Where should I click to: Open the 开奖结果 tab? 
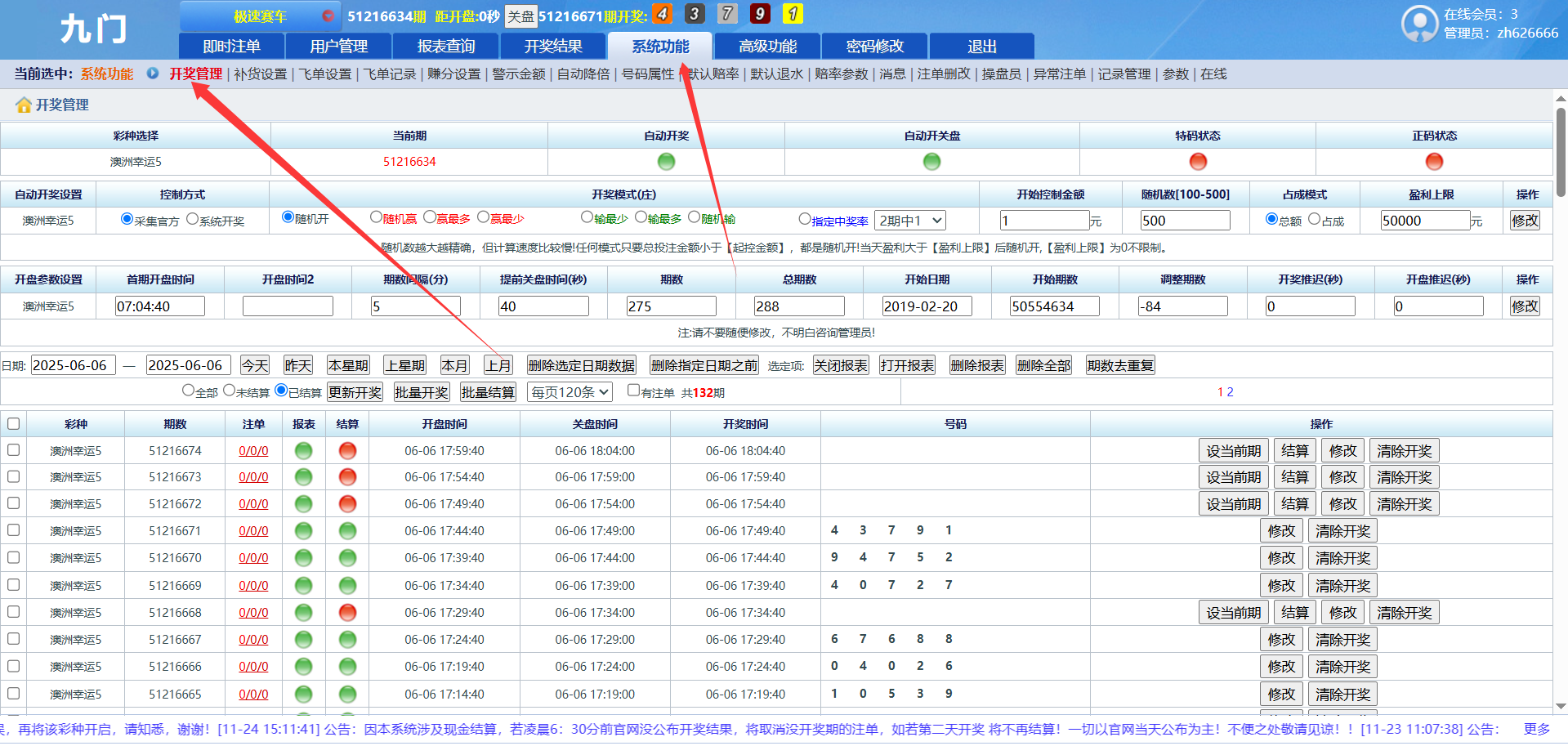pos(553,46)
